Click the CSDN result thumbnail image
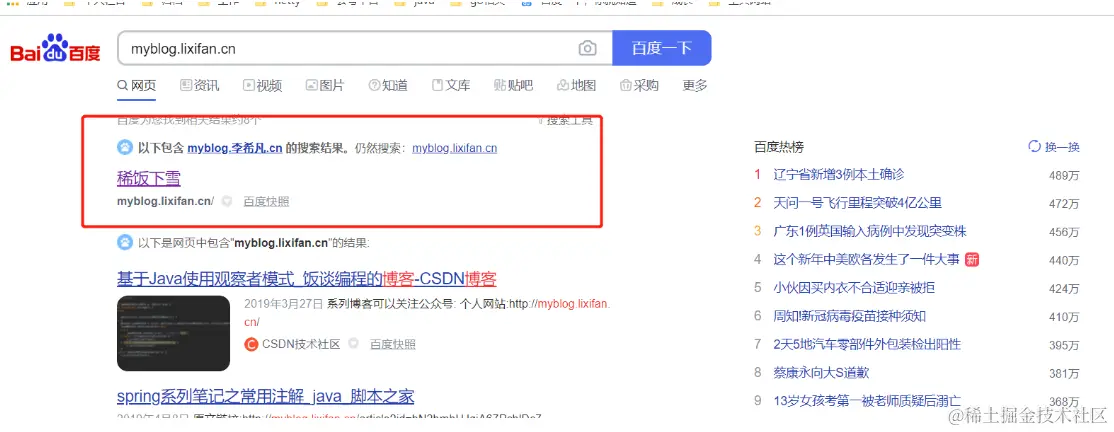1114x432 pixels. (x=173, y=333)
